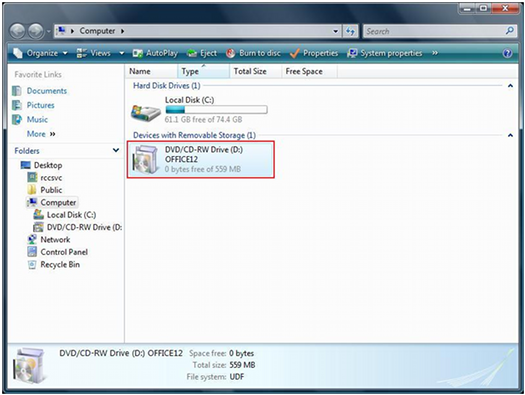
Task: Sort by Free Space column
Action: pyautogui.click(x=309, y=71)
